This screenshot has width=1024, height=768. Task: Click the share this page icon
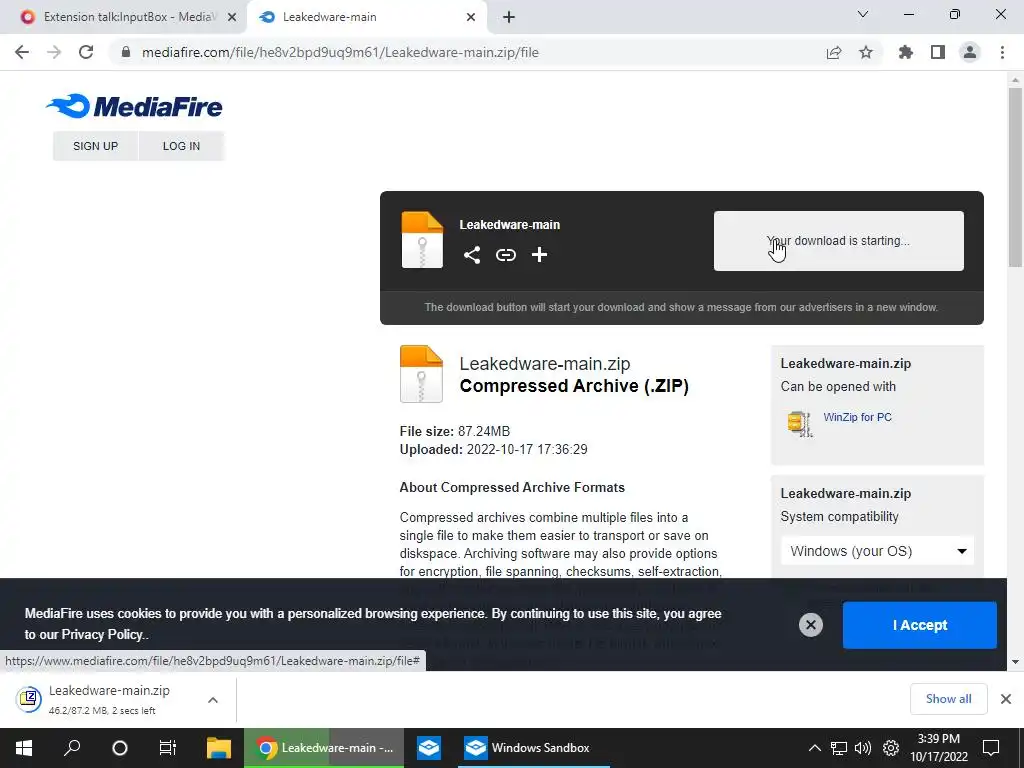point(833,52)
